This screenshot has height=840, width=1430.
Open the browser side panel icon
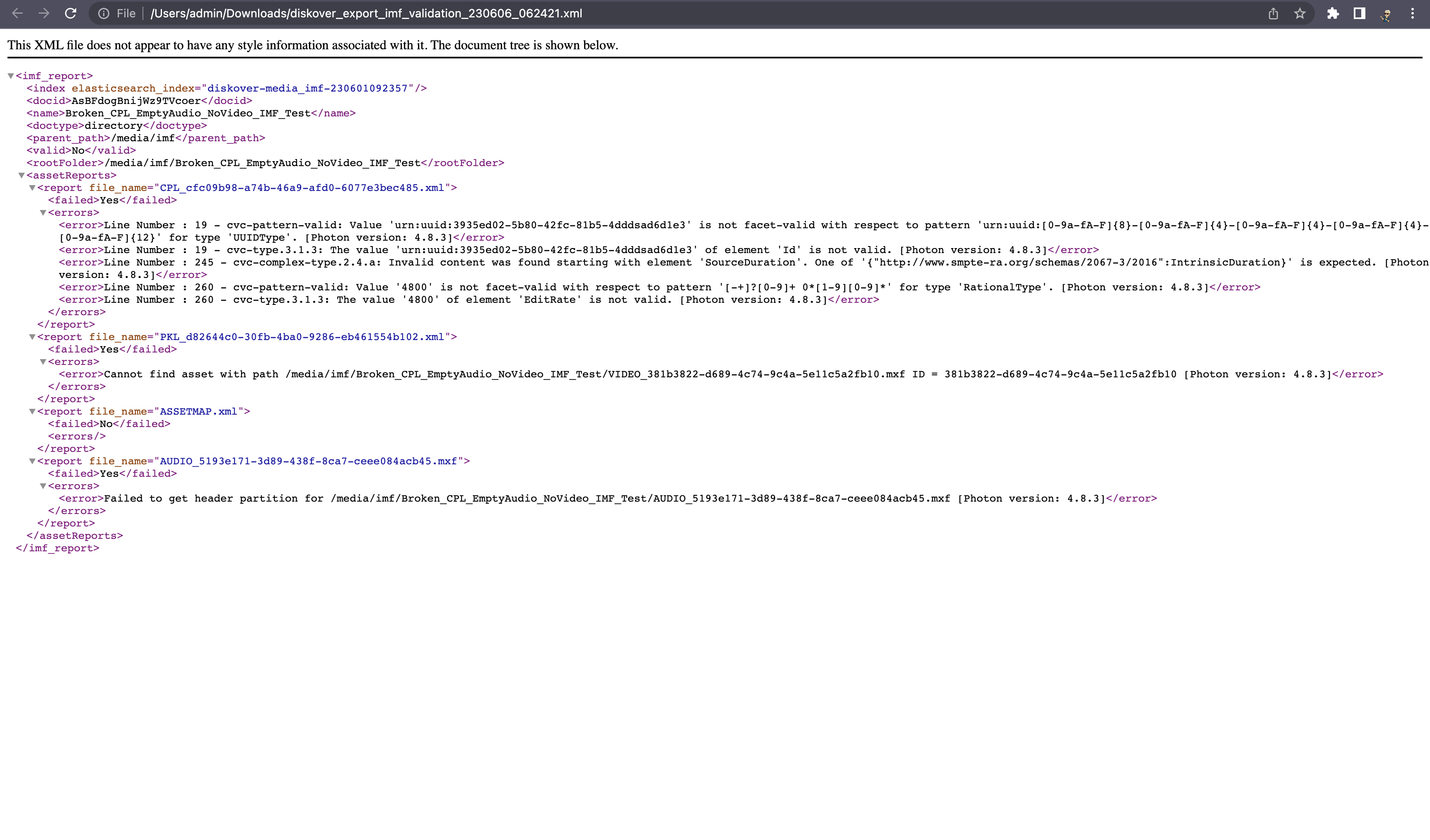1360,14
